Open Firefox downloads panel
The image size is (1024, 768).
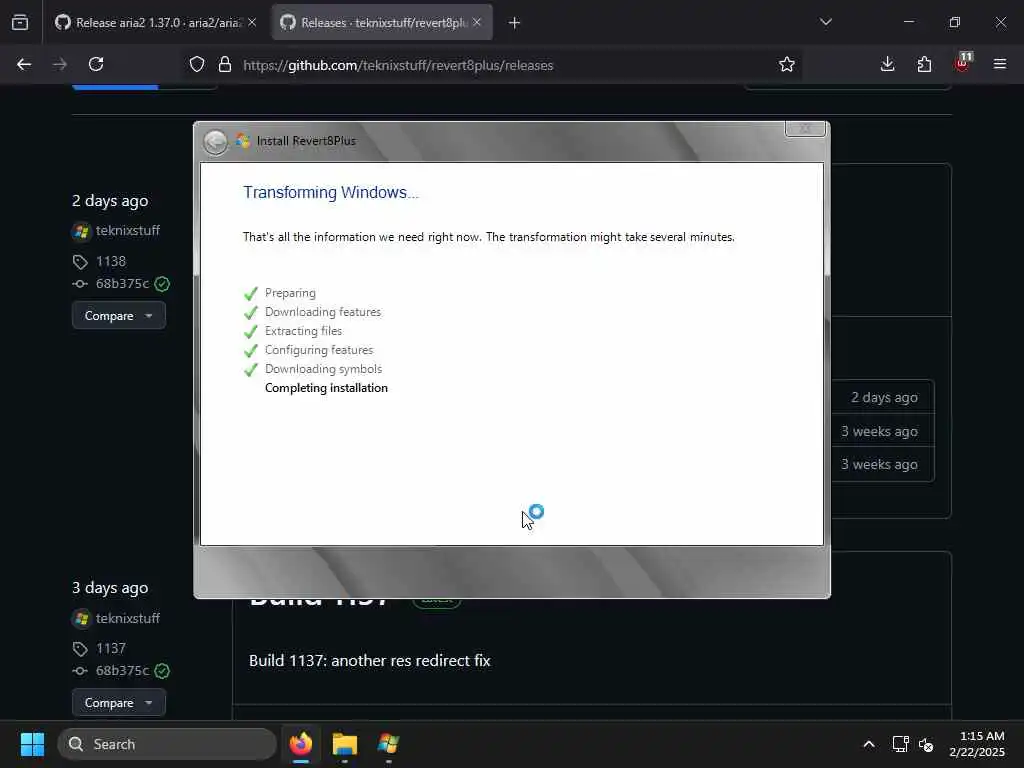[888, 64]
